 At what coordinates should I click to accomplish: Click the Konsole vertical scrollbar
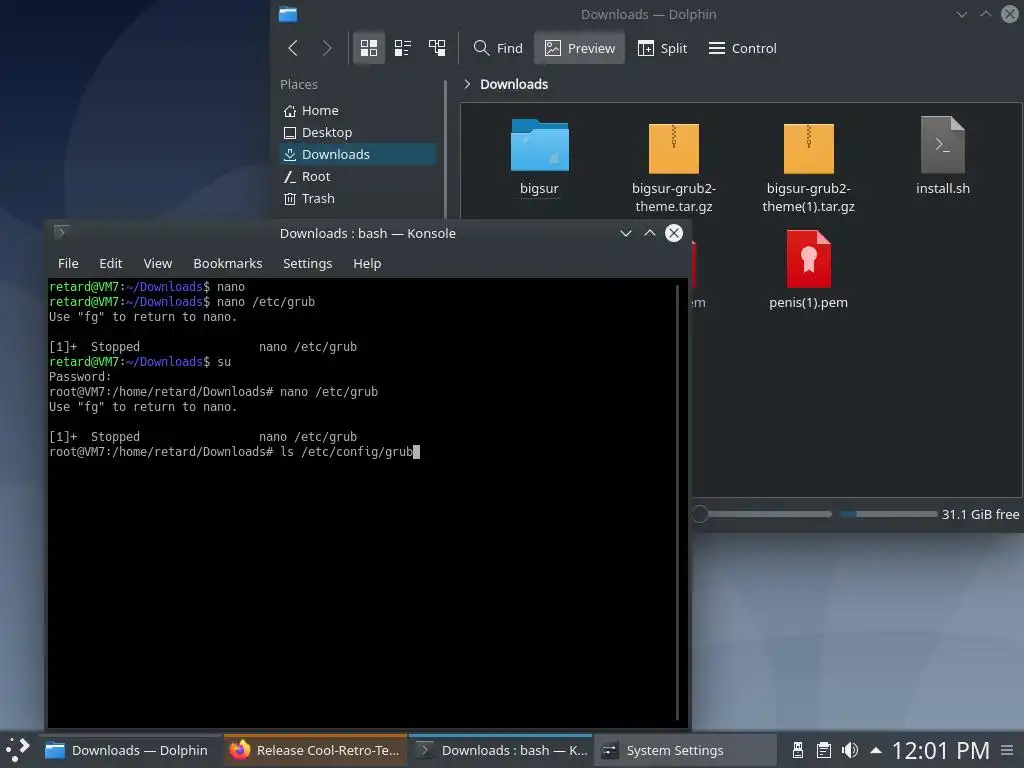coord(677,502)
